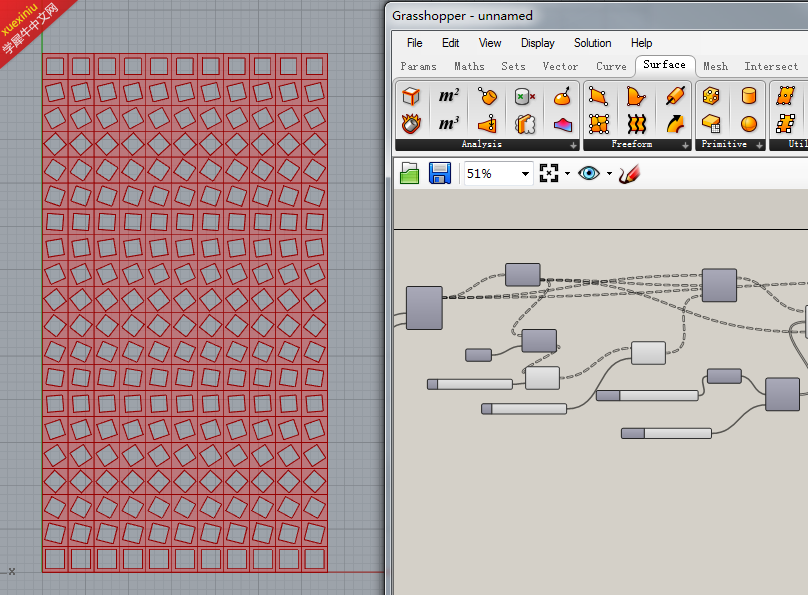Select the orange panel with cloud icon
The height and width of the screenshot is (595, 808).
525,124
